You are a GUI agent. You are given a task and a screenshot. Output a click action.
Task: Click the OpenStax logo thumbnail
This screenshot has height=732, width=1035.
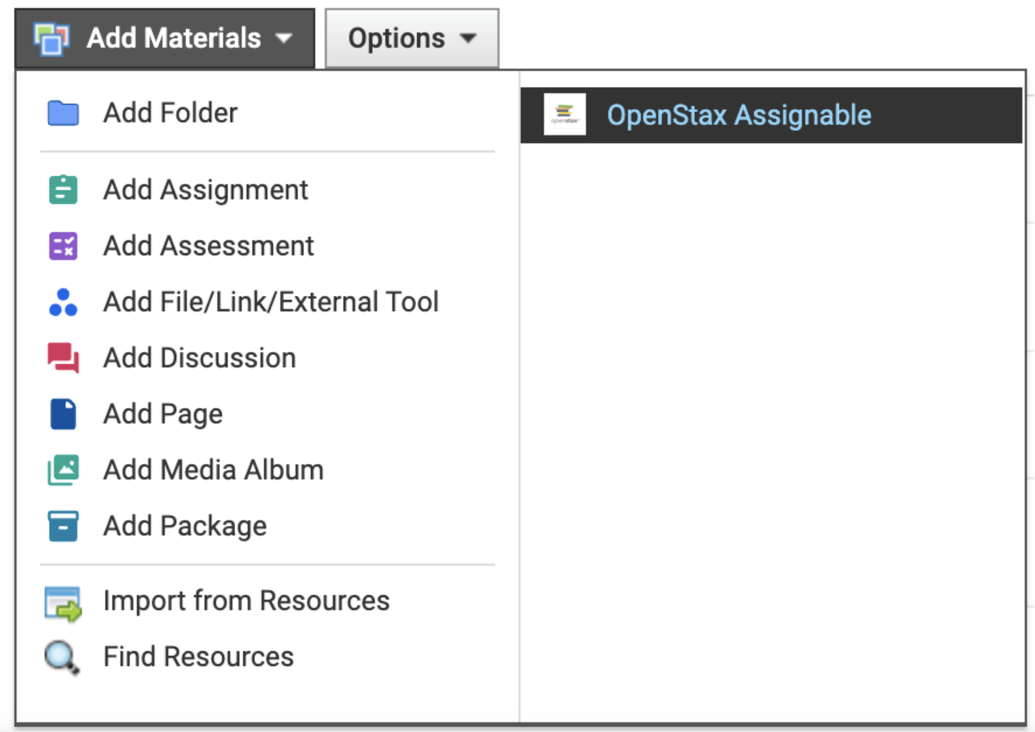[563, 115]
